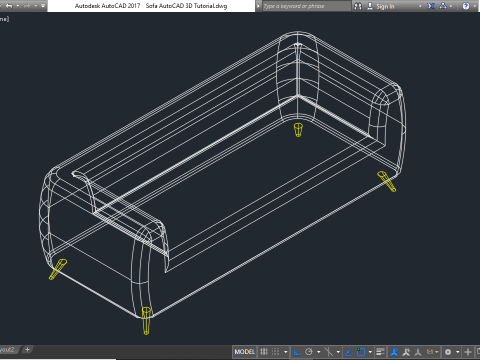The image size is (480, 360).
Task: Select the yellow left sofa leg
Action: click(58, 269)
